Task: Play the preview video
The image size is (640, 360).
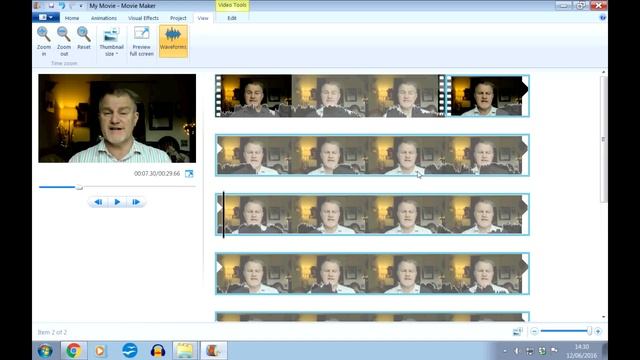Action: pyautogui.click(x=117, y=202)
